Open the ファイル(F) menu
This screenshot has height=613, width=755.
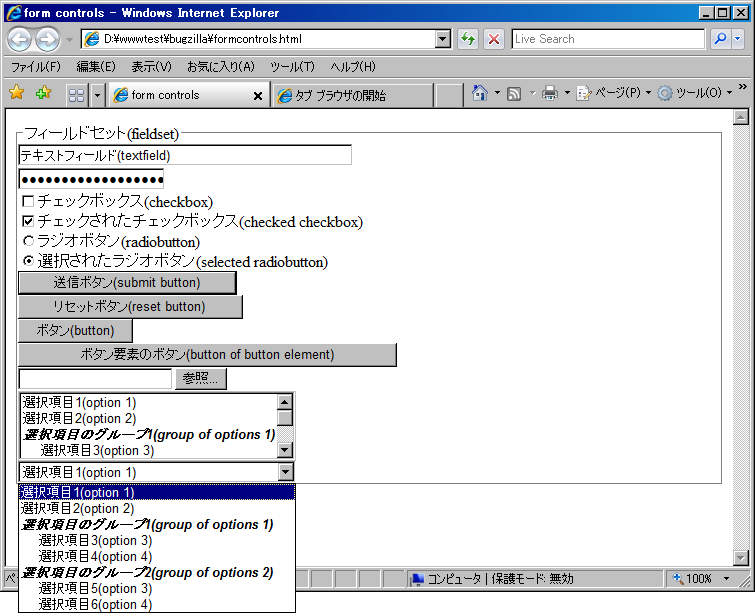(35, 67)
